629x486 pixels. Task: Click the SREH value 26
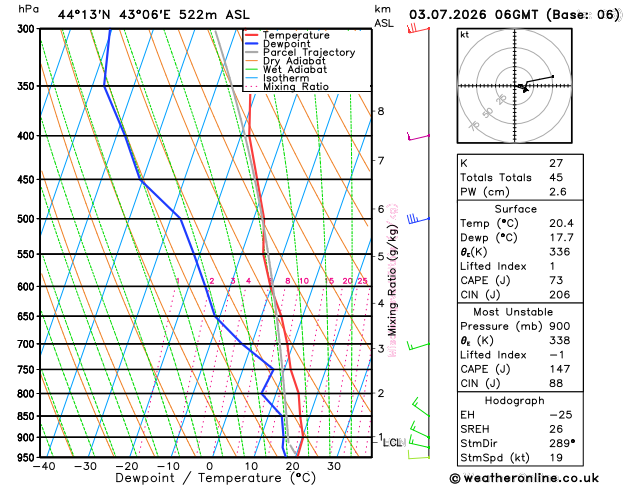point(556,429)
